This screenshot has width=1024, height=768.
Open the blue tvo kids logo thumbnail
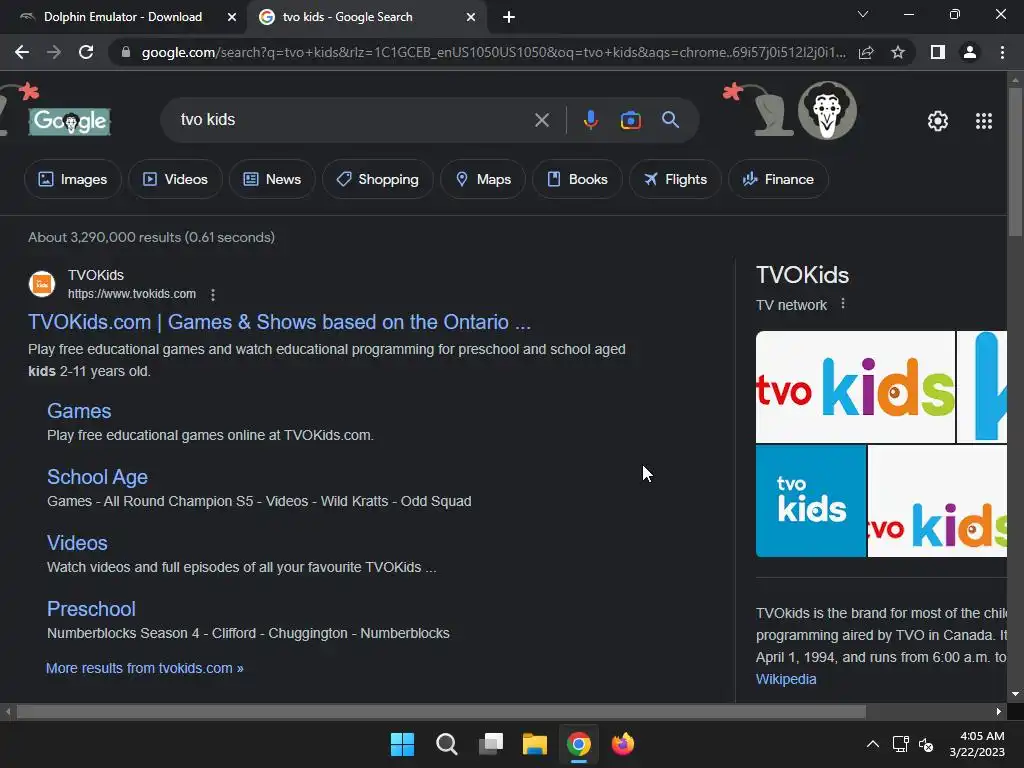tap(810, 501)
